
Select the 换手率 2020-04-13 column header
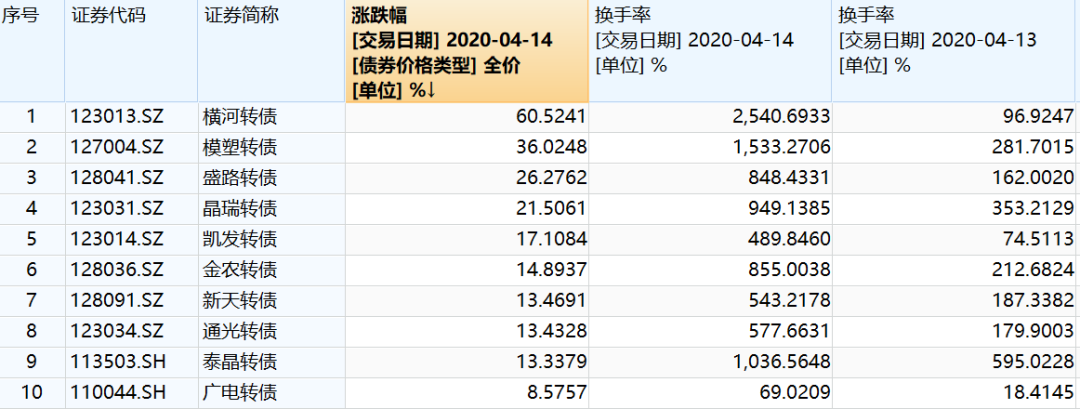[x=956, y=52]
